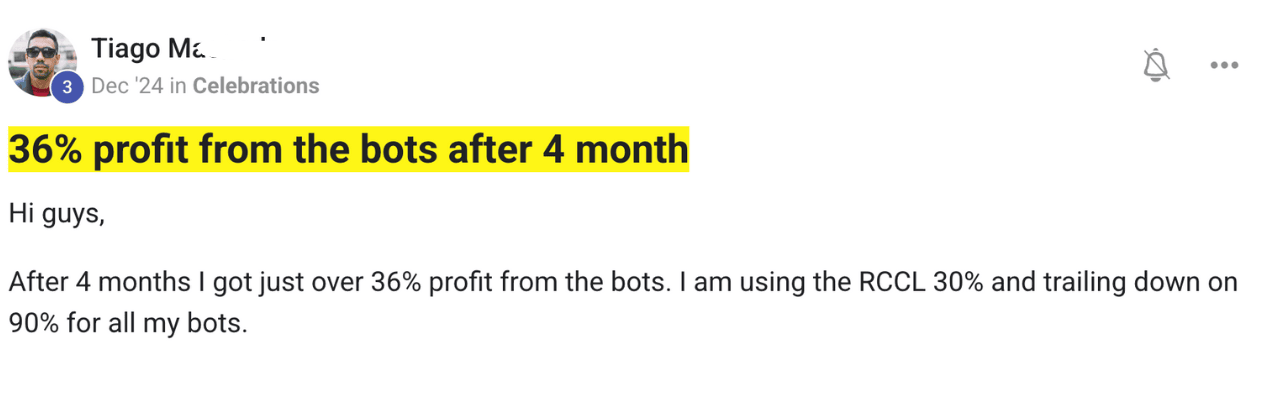Click 'RCCL 30%' setting mention in body
This screenshot has height=398, width=1282.
(x=907, y=282)
